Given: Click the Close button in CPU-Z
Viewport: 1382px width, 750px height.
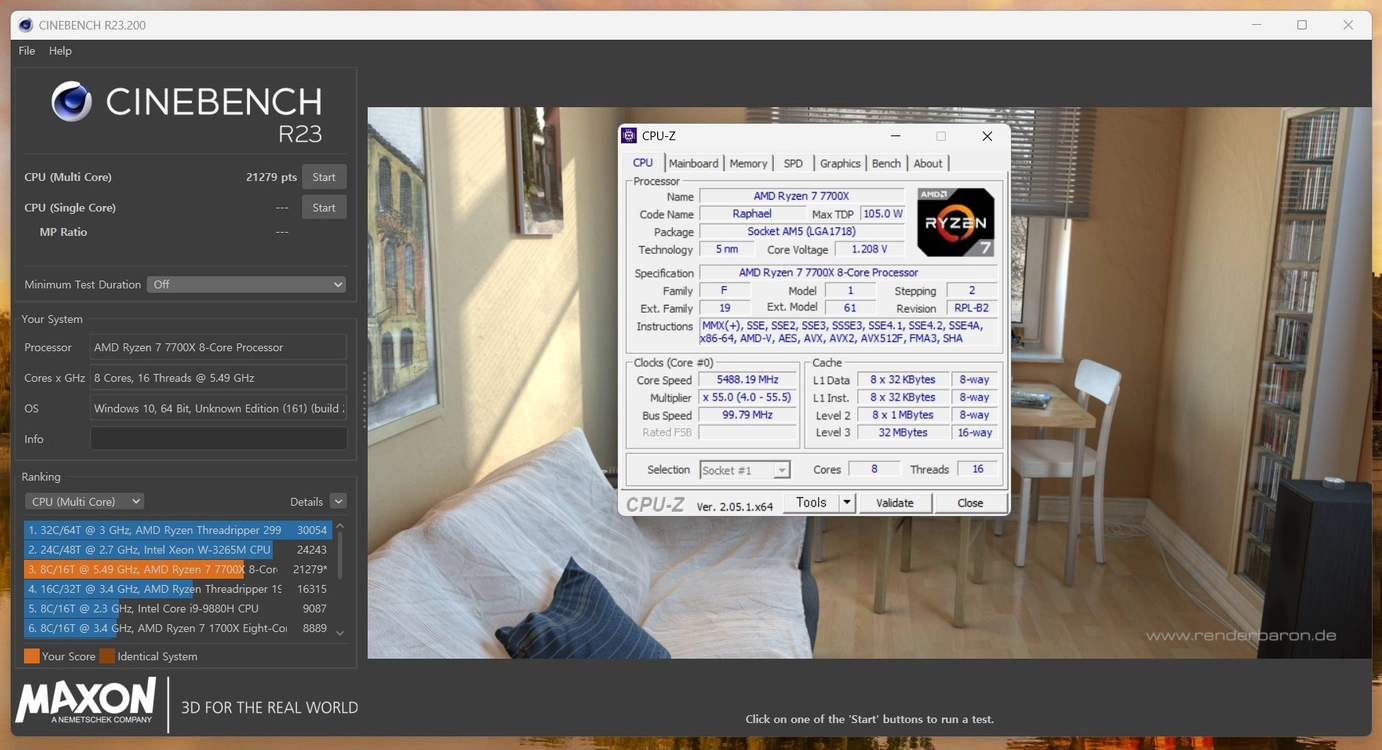Looking at the screenshot, I should coord(970,503).
